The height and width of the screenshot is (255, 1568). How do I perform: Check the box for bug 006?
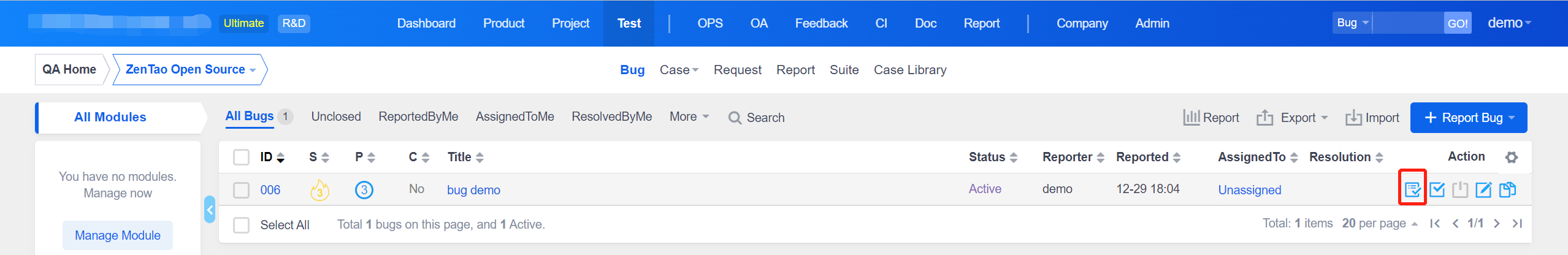242,190
